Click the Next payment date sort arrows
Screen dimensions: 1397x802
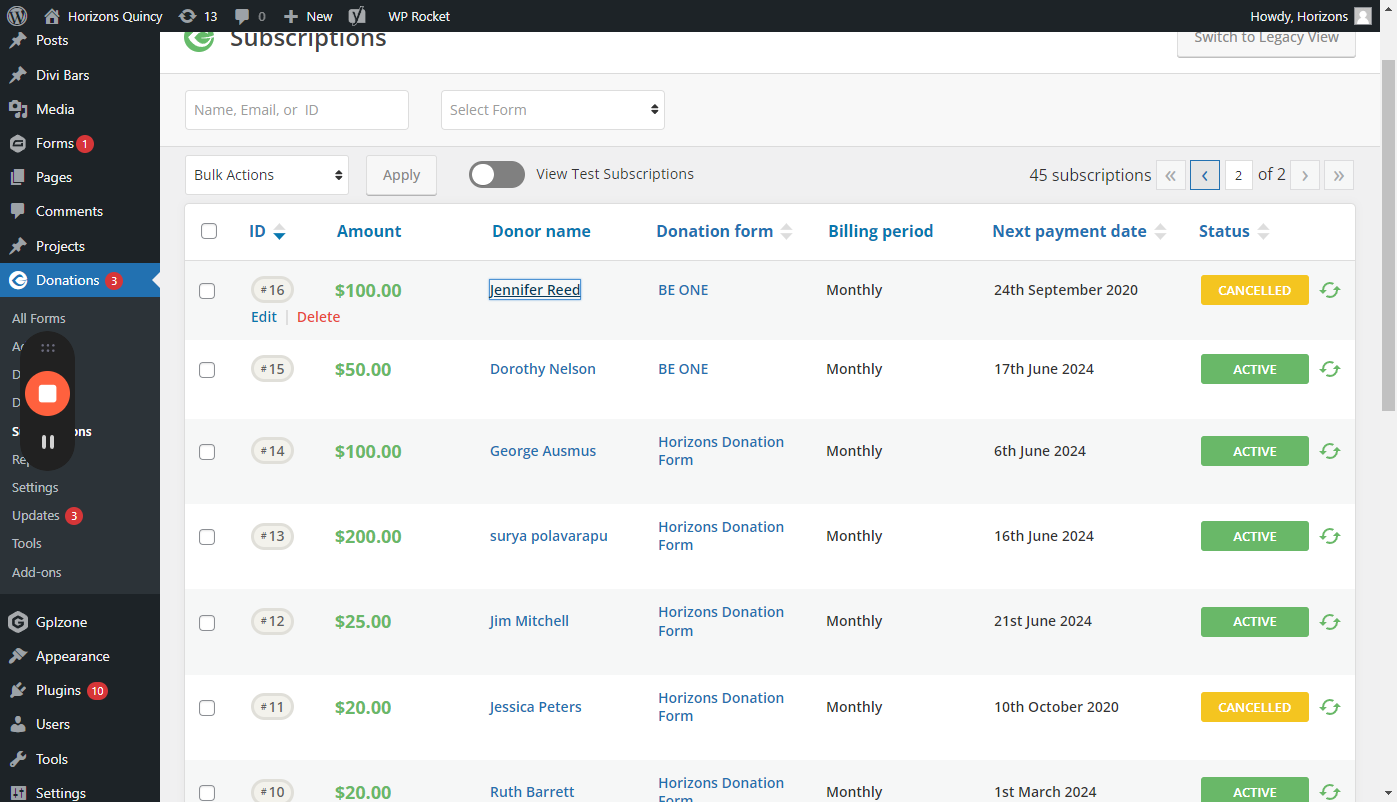[1160, 232]
